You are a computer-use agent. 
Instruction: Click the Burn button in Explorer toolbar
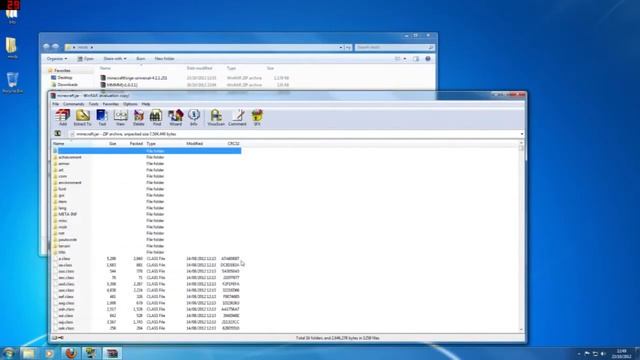pyautogui.click(x=141, y=59)
